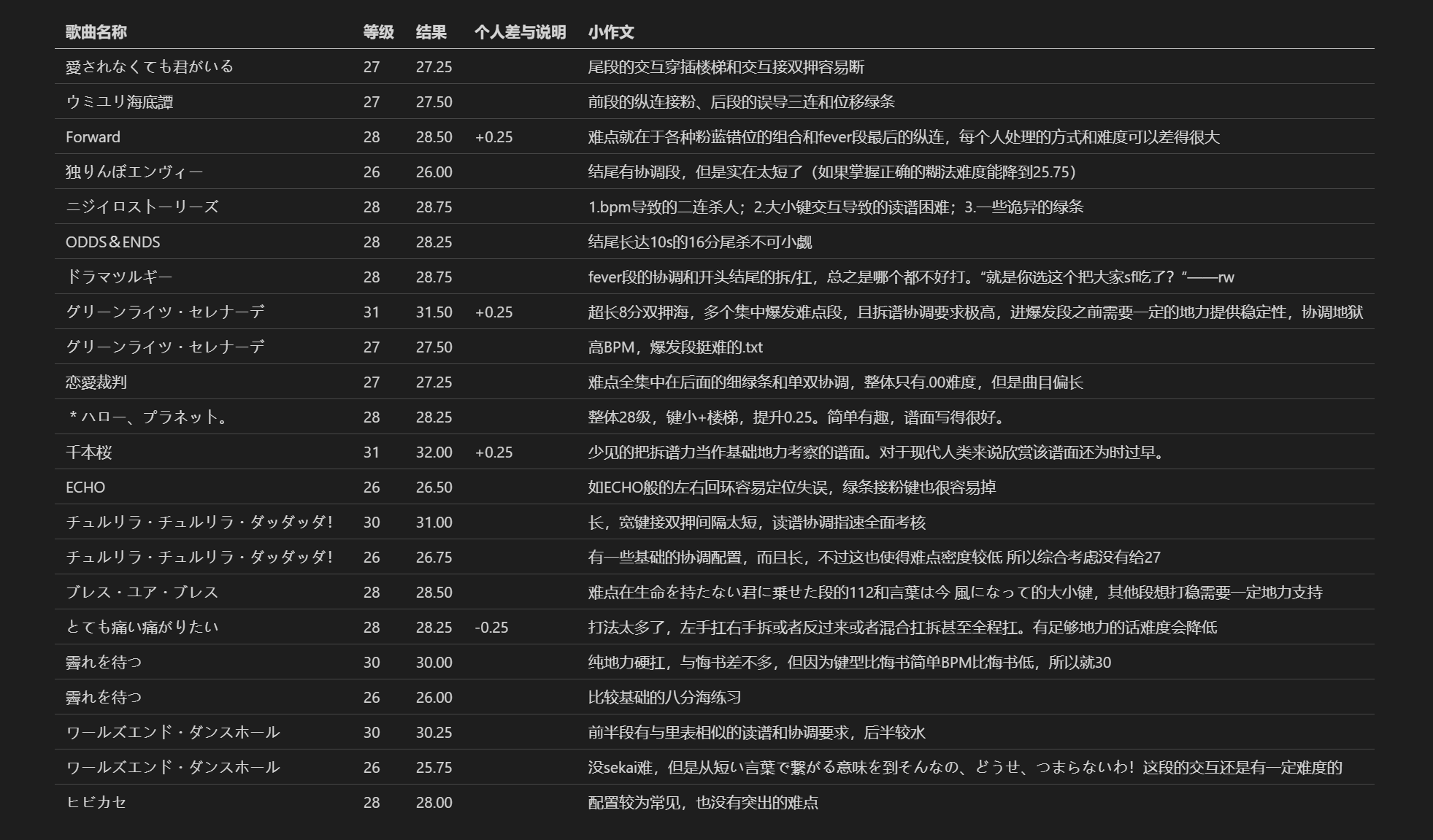Viewport: 1433px width, 840px height.
Task: Click result value 31.00
Action: coord(434,522)
